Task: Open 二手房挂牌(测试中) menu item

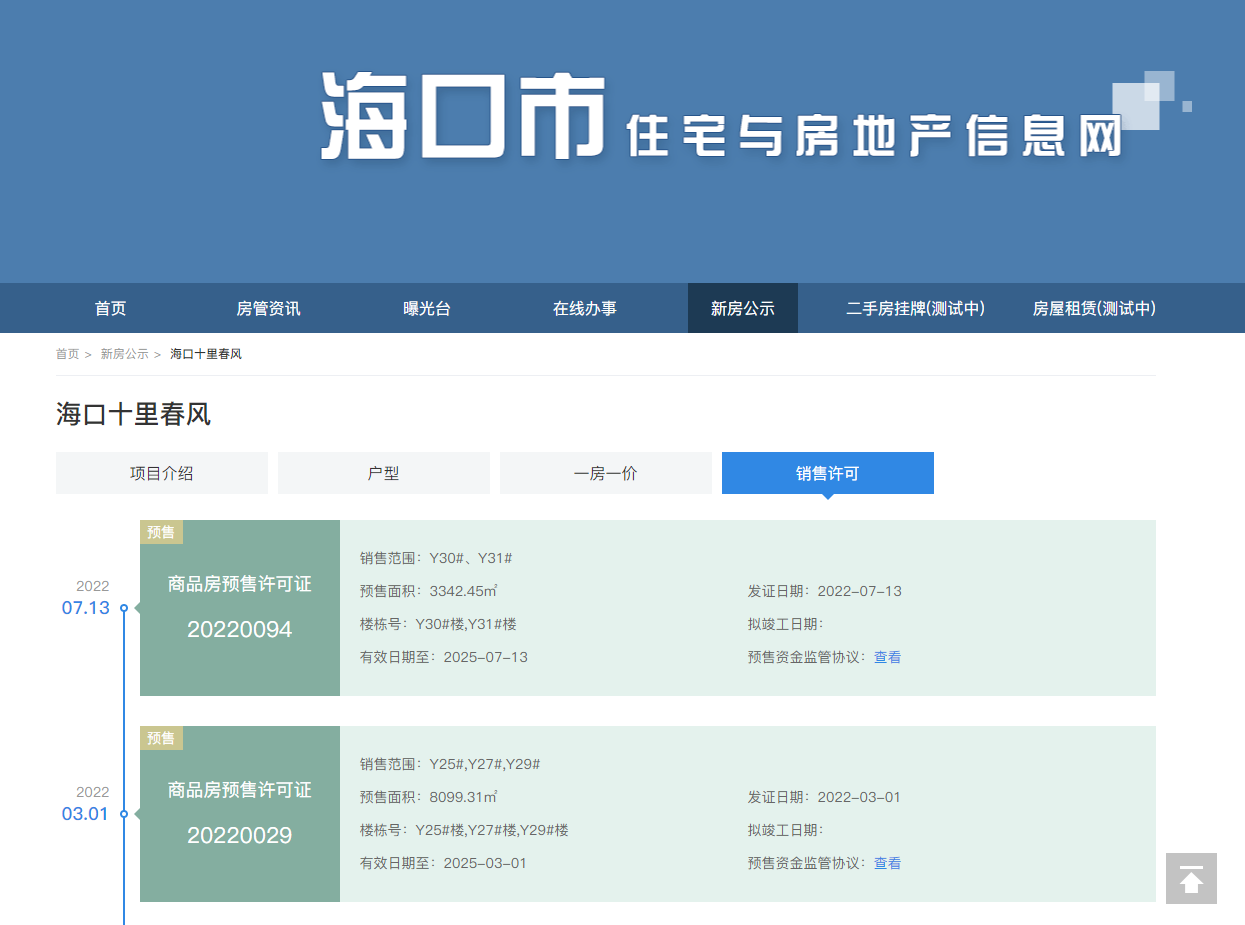Action: coord(915,309)
